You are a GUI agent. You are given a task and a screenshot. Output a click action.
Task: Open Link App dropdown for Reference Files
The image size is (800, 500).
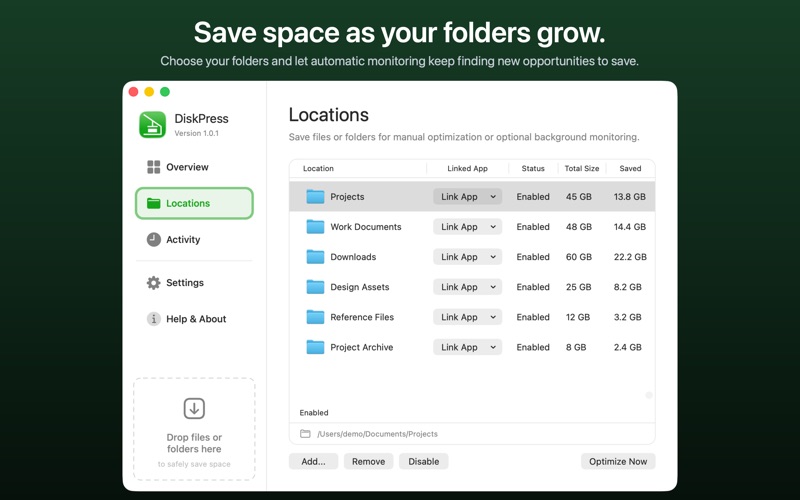(467, 317)
